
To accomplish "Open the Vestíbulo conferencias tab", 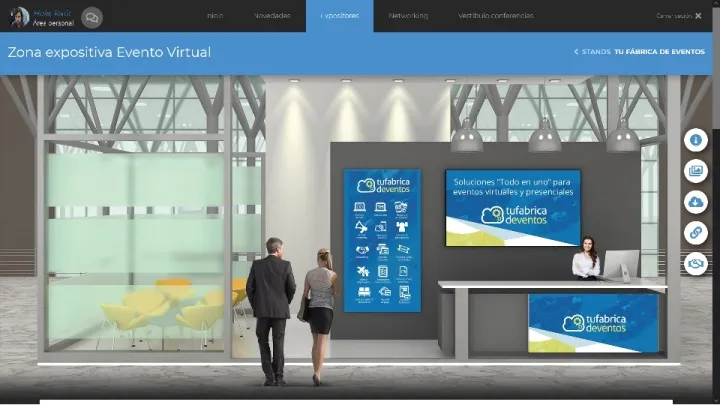I will 496,16.
